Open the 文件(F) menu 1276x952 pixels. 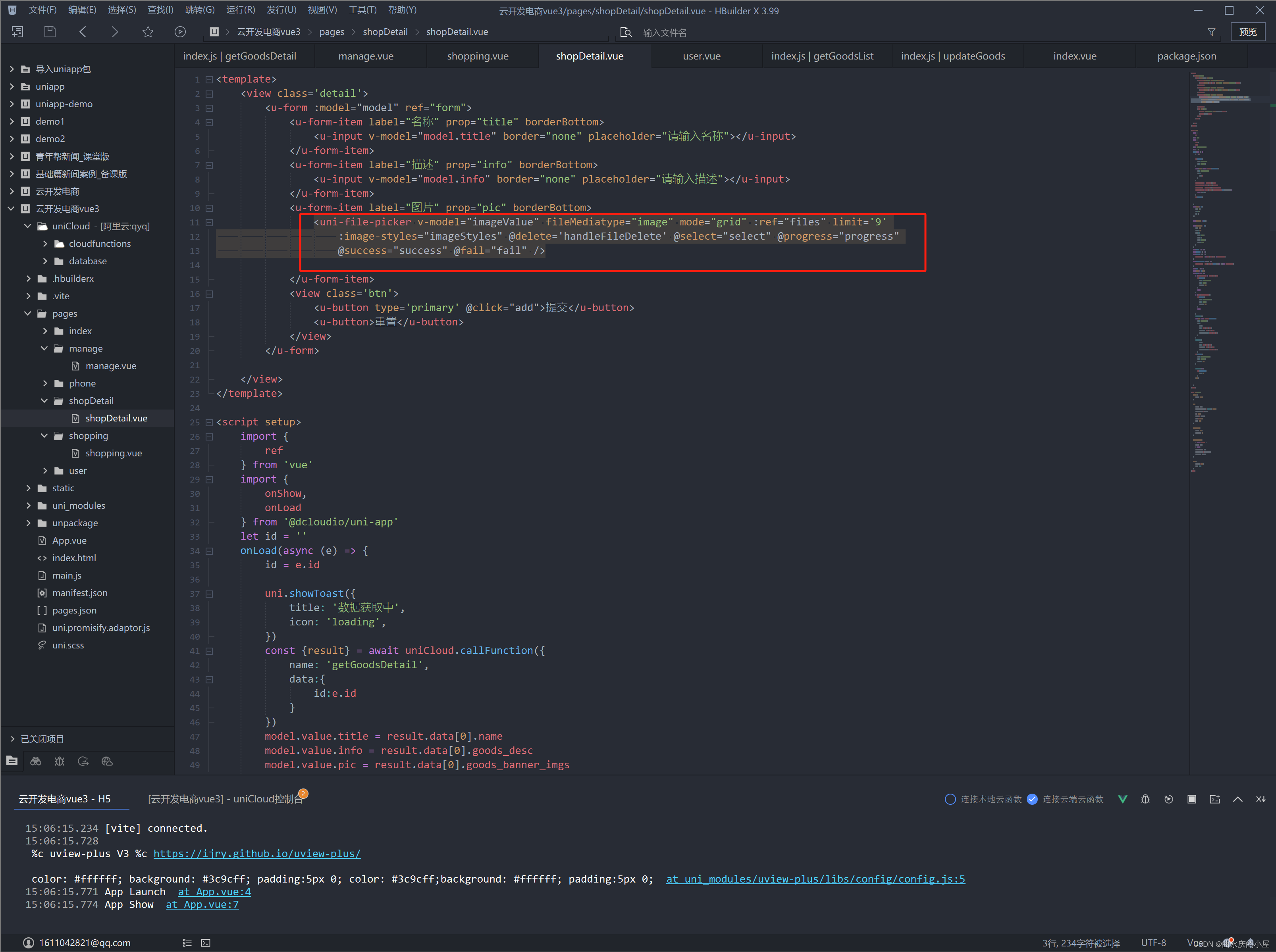tap(42, 10)
